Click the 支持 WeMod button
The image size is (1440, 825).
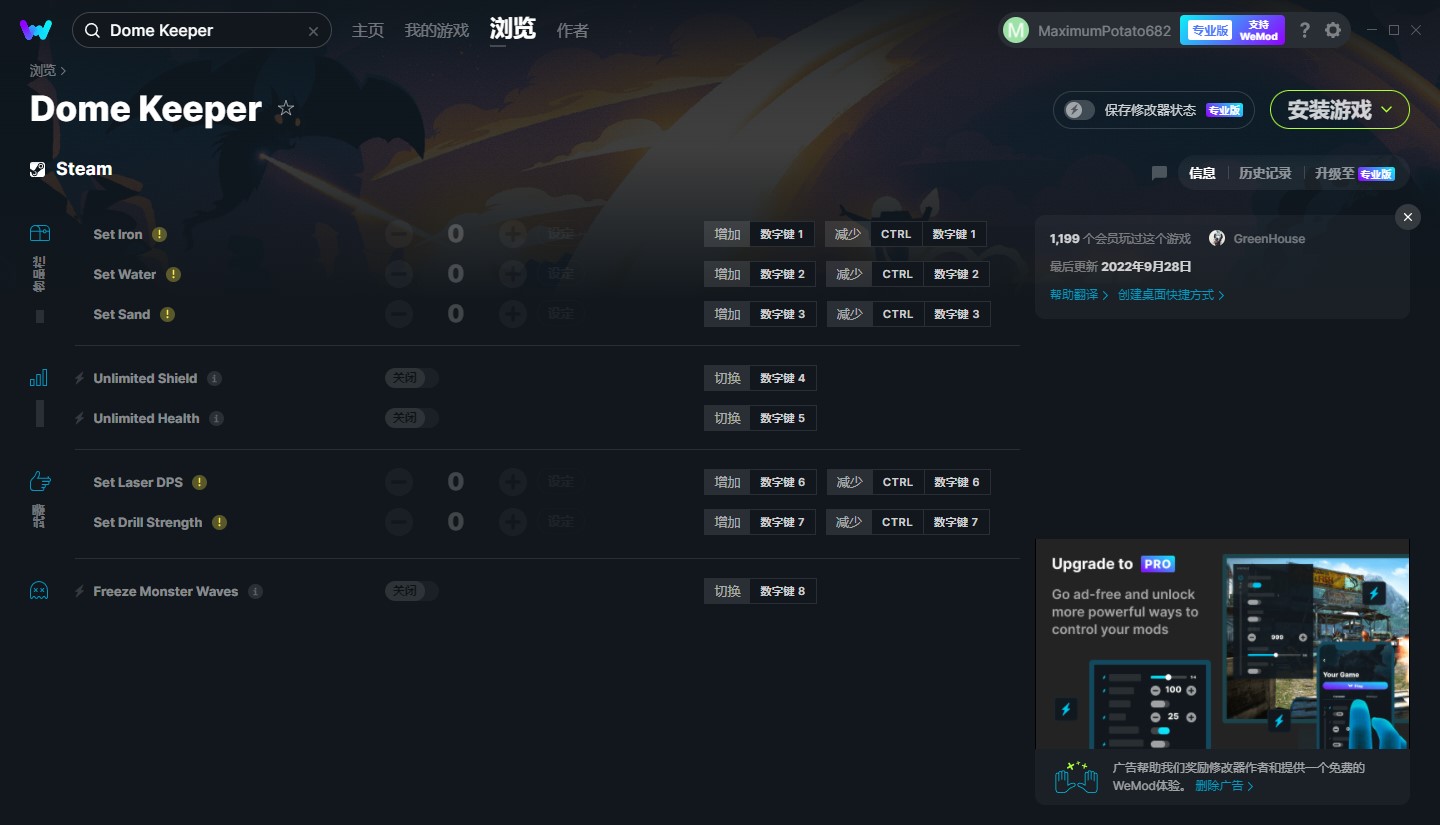pos(1259,30)
